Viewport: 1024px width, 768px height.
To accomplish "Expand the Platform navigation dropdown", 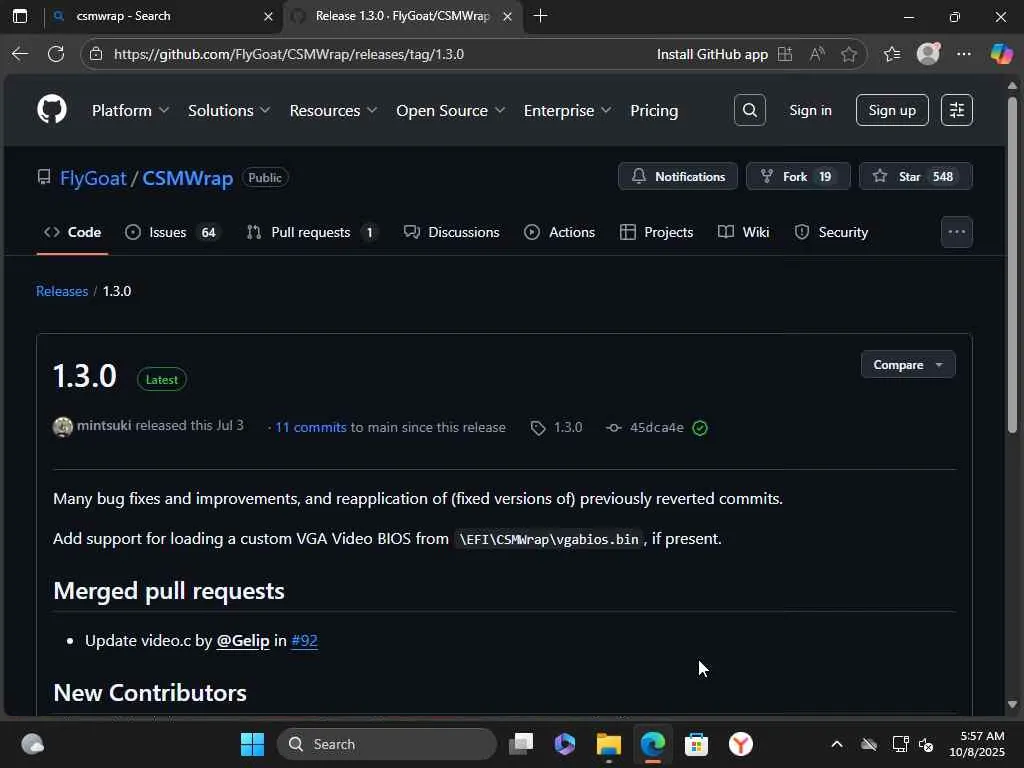I will click(131, 110).
